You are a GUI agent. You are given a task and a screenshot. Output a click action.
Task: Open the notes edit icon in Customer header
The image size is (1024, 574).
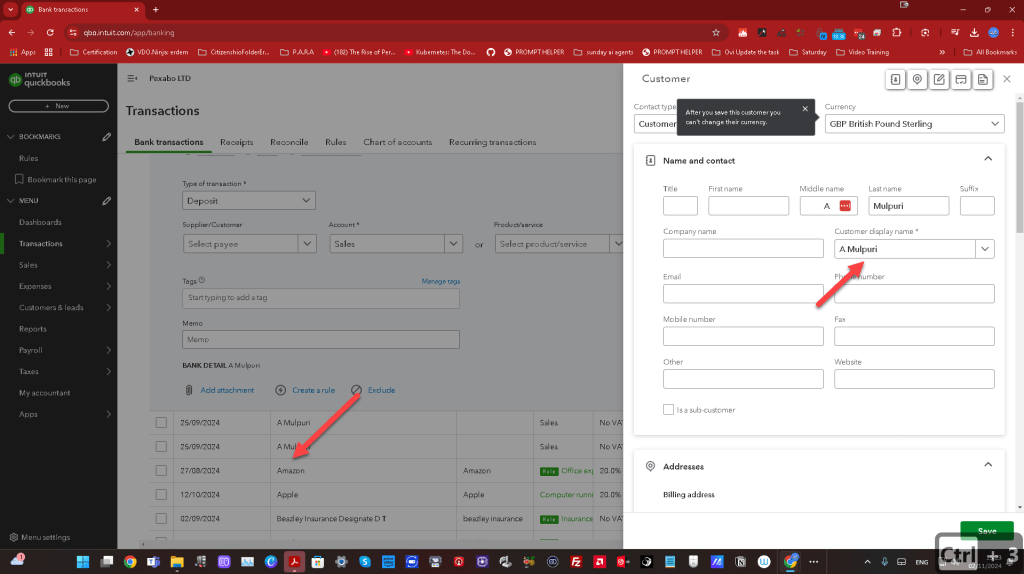click(x=939, y=79)
